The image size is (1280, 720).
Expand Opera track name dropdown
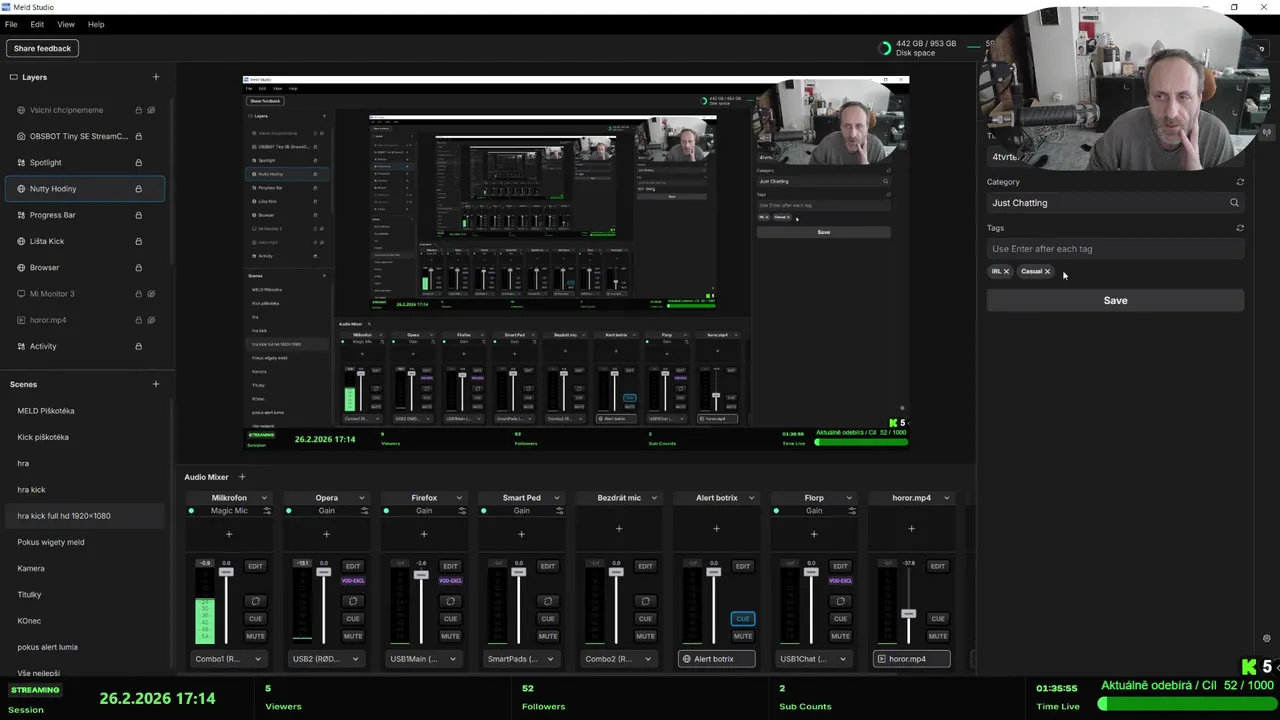(x=362, y=498)
